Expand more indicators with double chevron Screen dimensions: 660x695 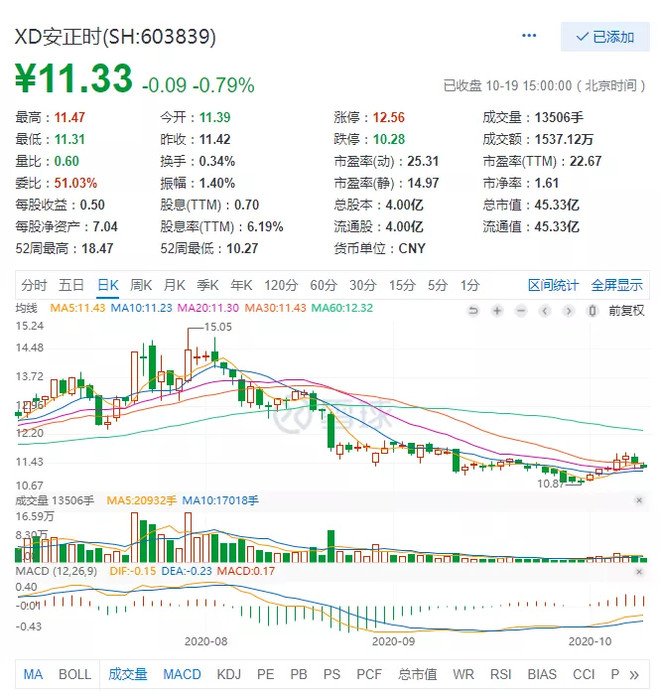pos(634,675)
